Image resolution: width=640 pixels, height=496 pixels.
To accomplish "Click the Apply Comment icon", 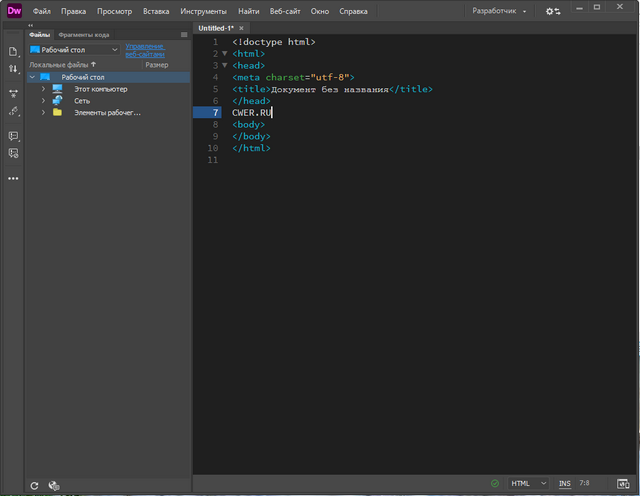I will point(13,135).
